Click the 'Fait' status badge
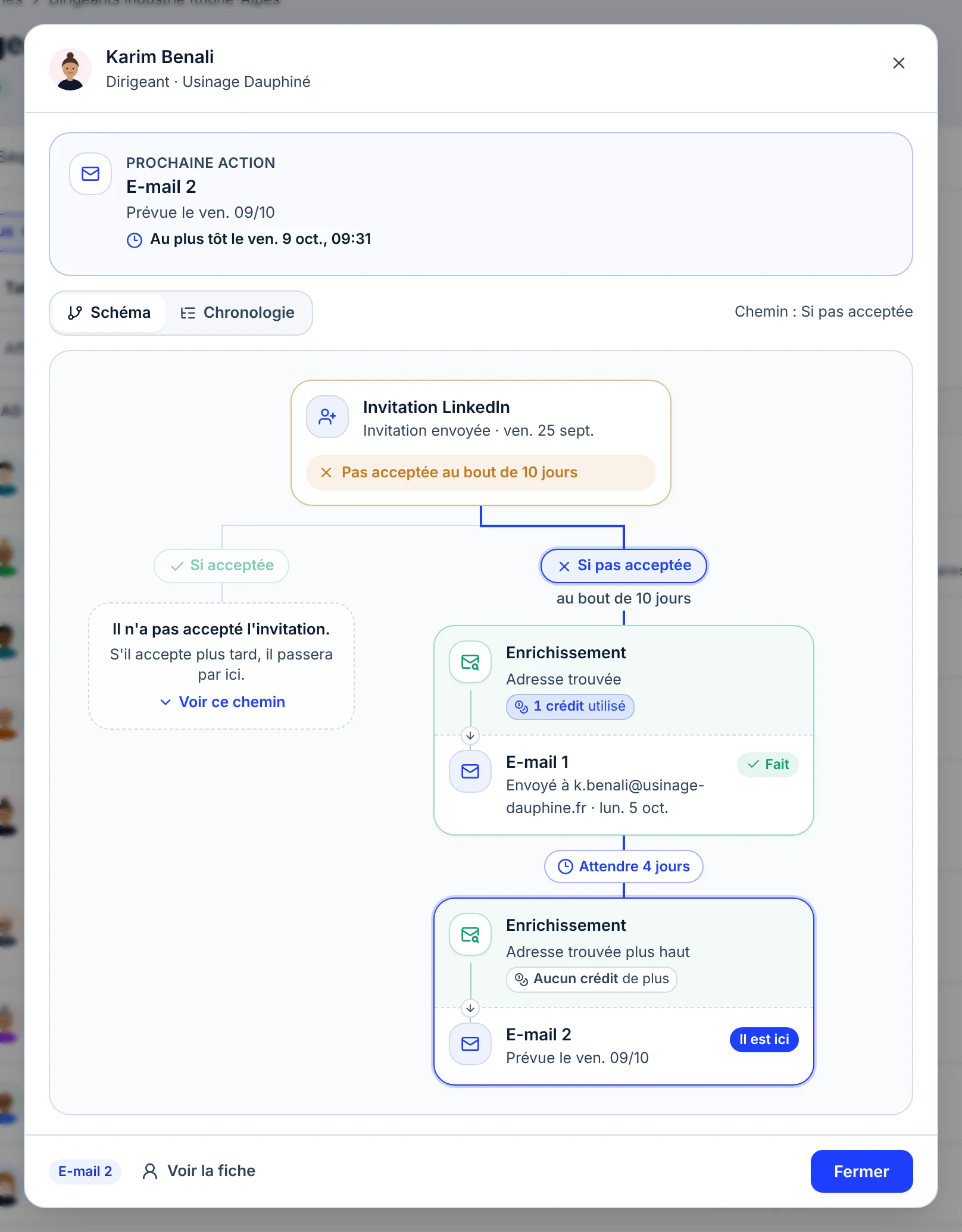The height and width of the screenshot is (1232, 962). pos(768,765)
